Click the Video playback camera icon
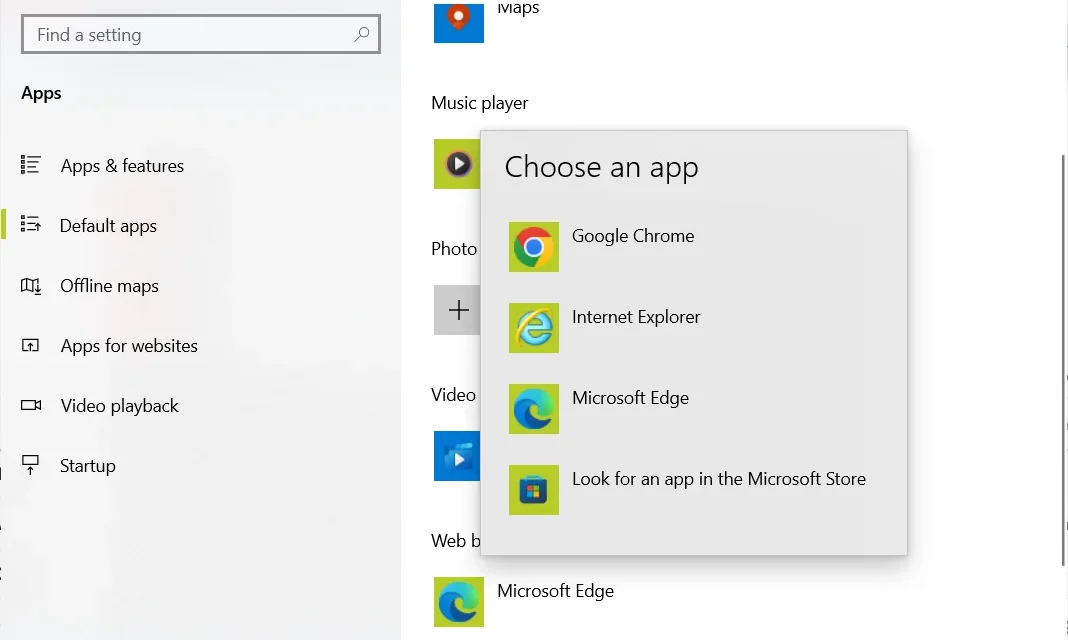 [x=31, y=405]
